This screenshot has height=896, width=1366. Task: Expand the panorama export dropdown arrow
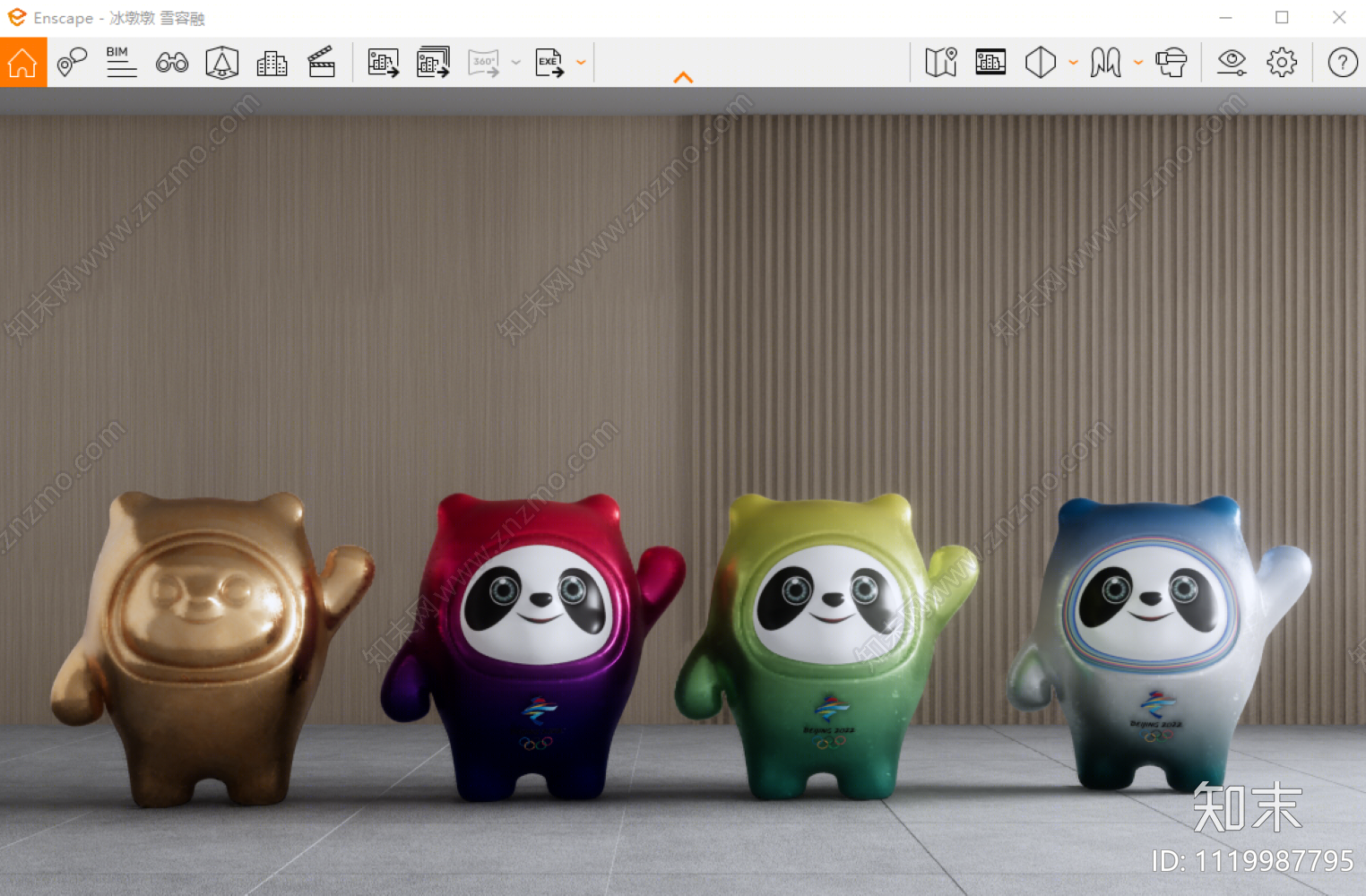coord(516,63)
